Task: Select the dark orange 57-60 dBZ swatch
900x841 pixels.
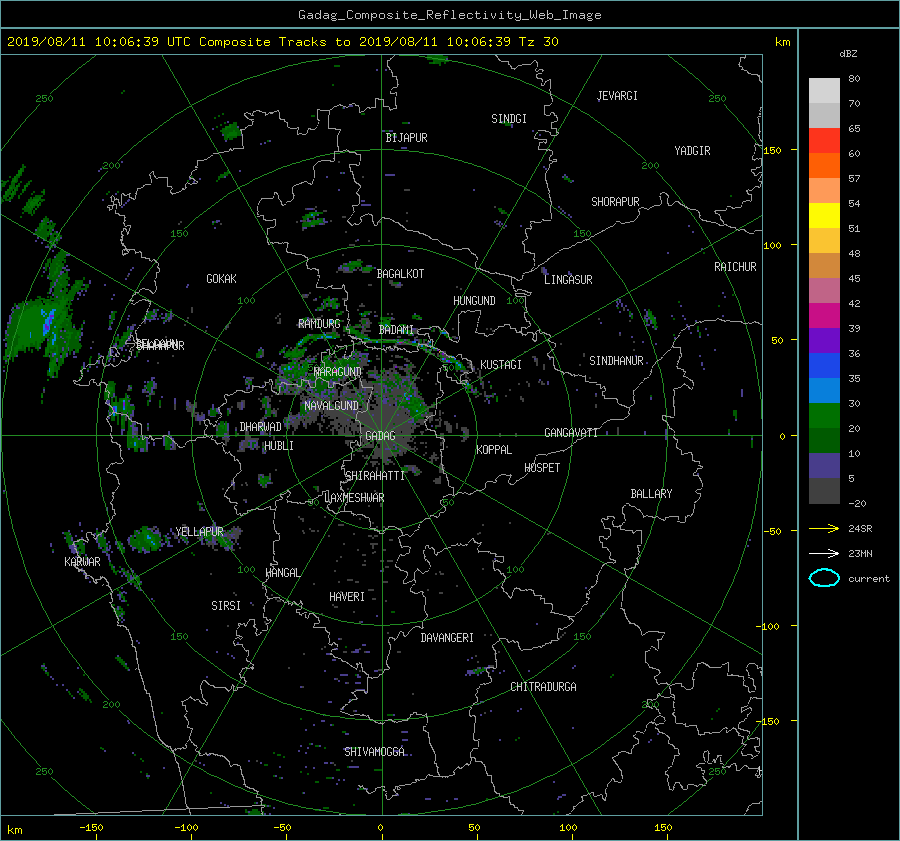Action: click(824, 165)
